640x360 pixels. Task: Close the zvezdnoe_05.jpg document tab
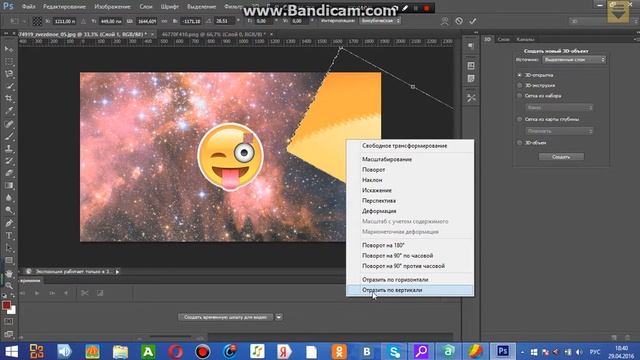152,34
